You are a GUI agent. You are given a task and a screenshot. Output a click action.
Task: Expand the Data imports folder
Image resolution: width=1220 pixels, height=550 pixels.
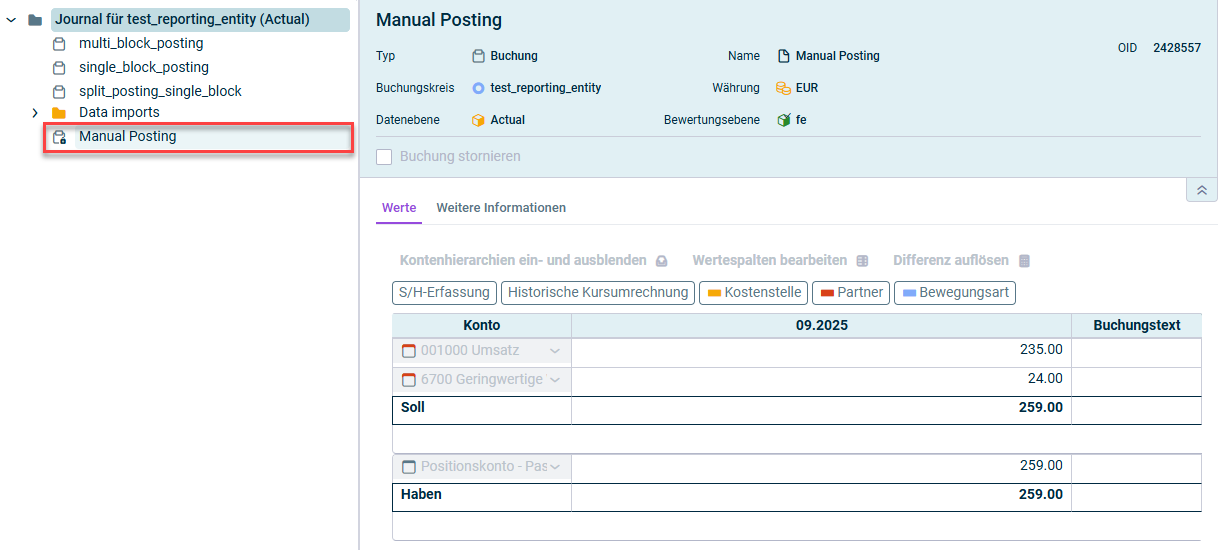pos(36,113)
